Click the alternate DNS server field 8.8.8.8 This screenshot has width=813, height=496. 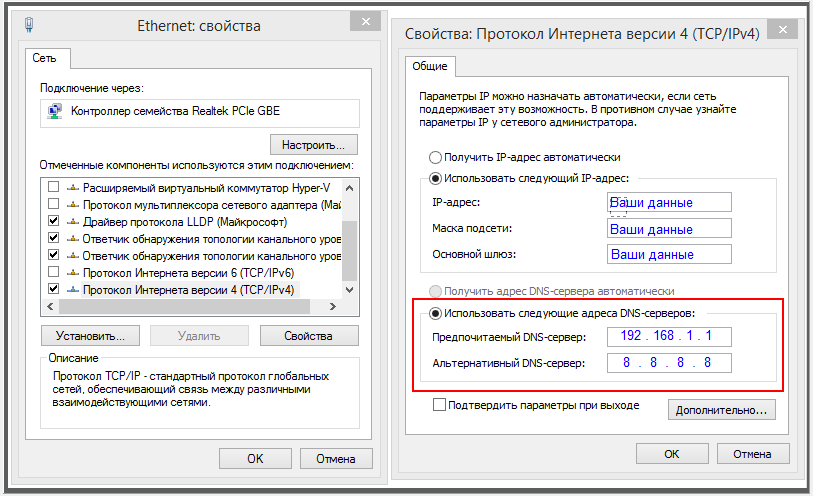click(669, 362)
